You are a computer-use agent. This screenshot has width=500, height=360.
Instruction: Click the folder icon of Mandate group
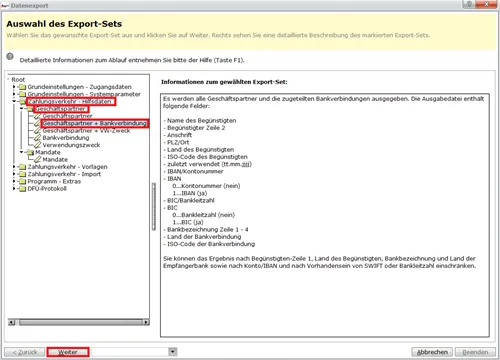point(30,152)
